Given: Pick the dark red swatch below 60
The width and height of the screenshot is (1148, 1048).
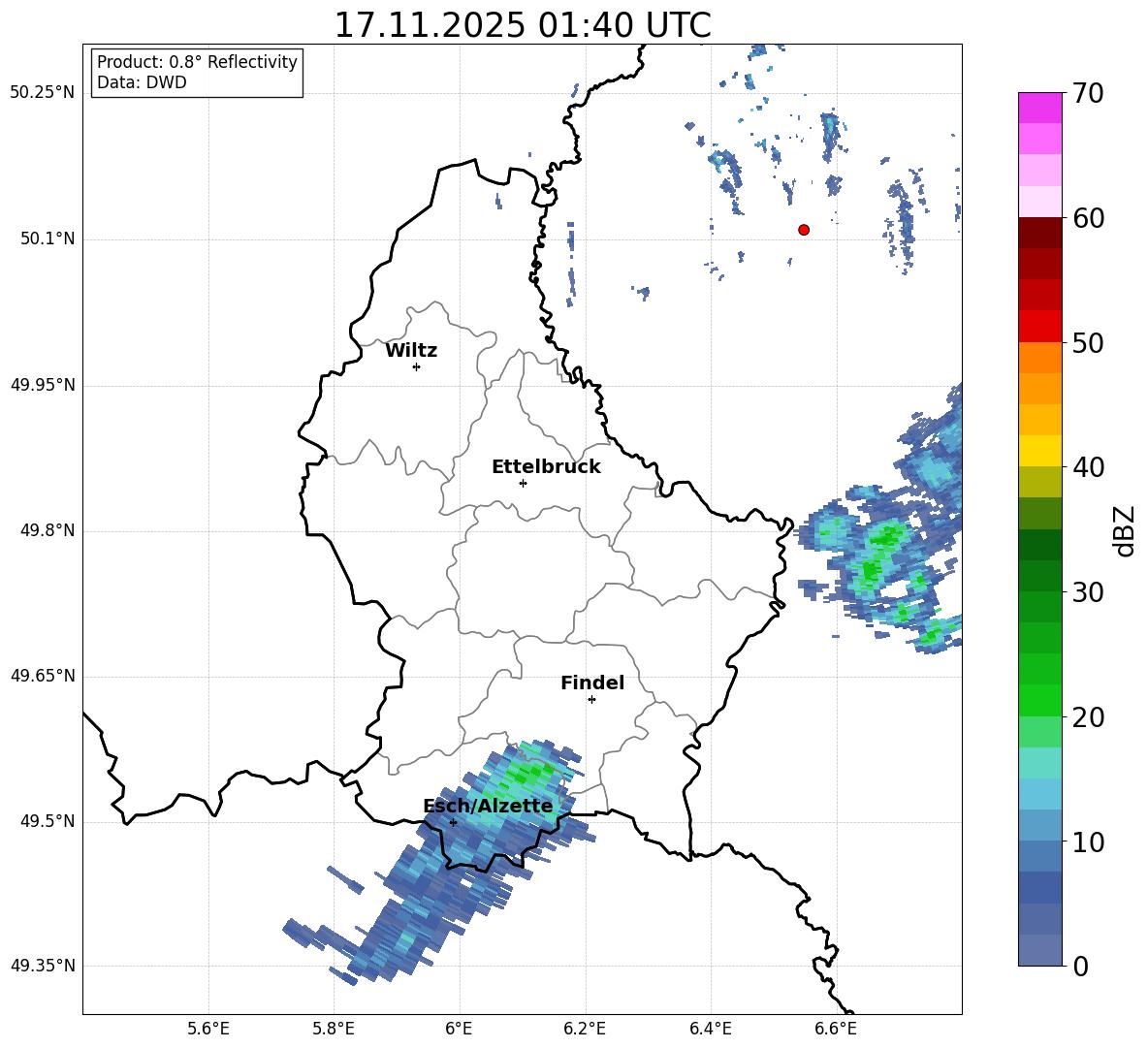Looking at the screenshot, I should click(x=1039, y=233).
